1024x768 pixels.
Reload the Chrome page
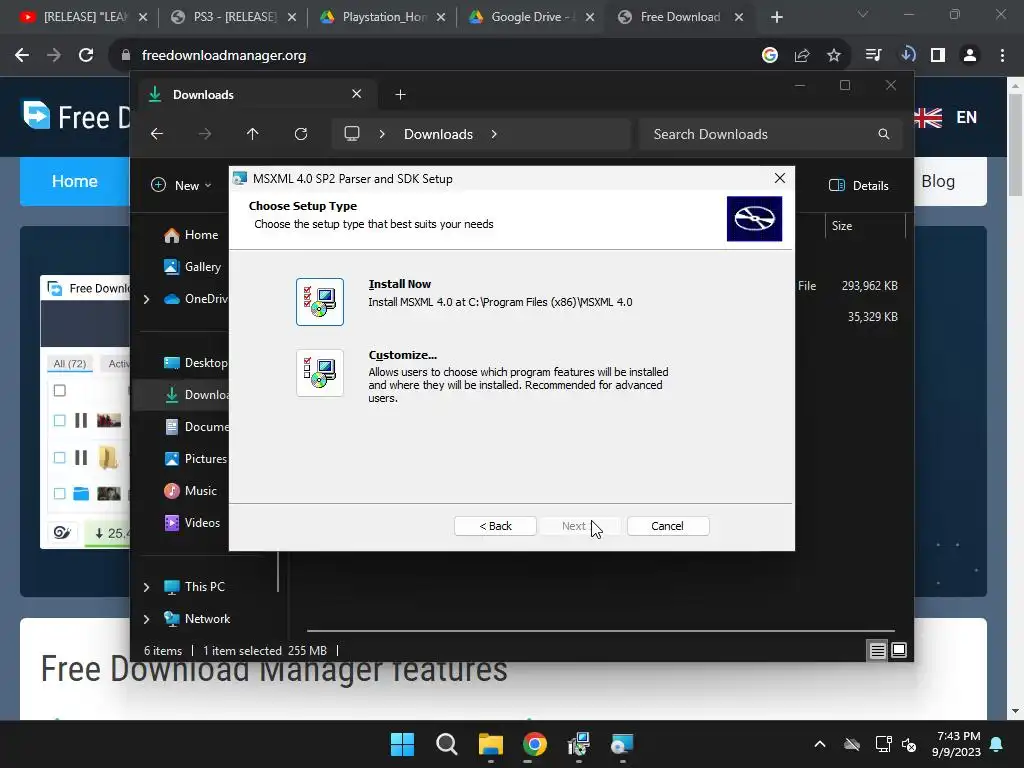(86, 56)
